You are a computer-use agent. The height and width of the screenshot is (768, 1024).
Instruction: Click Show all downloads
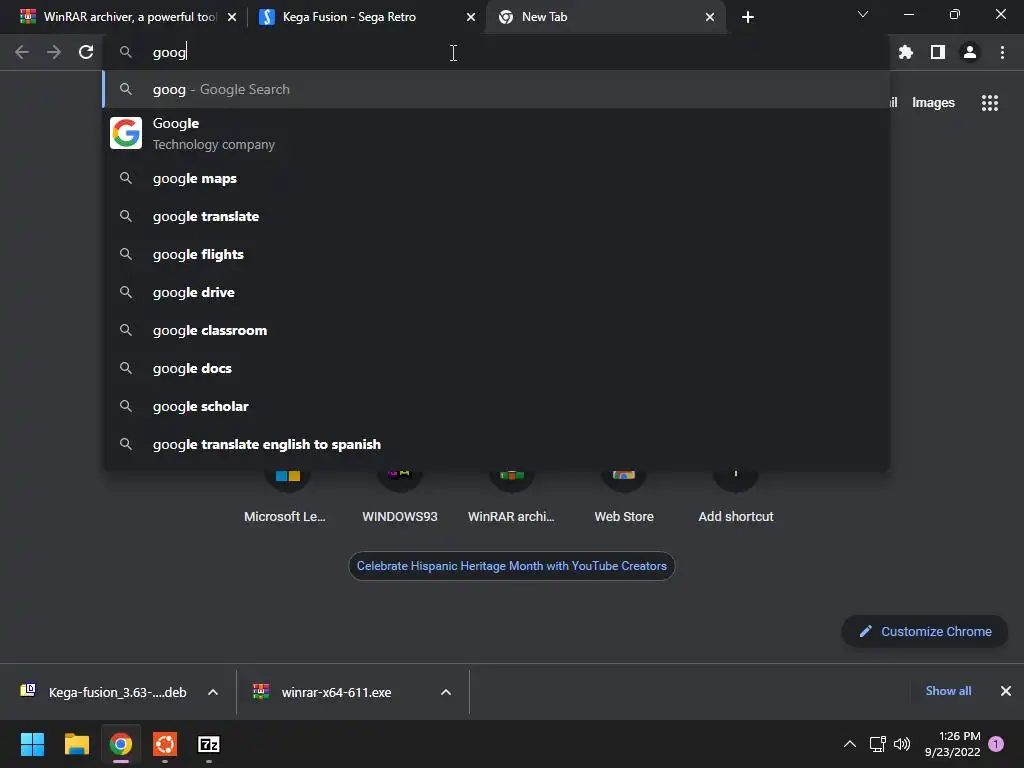click(x=948, y=691)
